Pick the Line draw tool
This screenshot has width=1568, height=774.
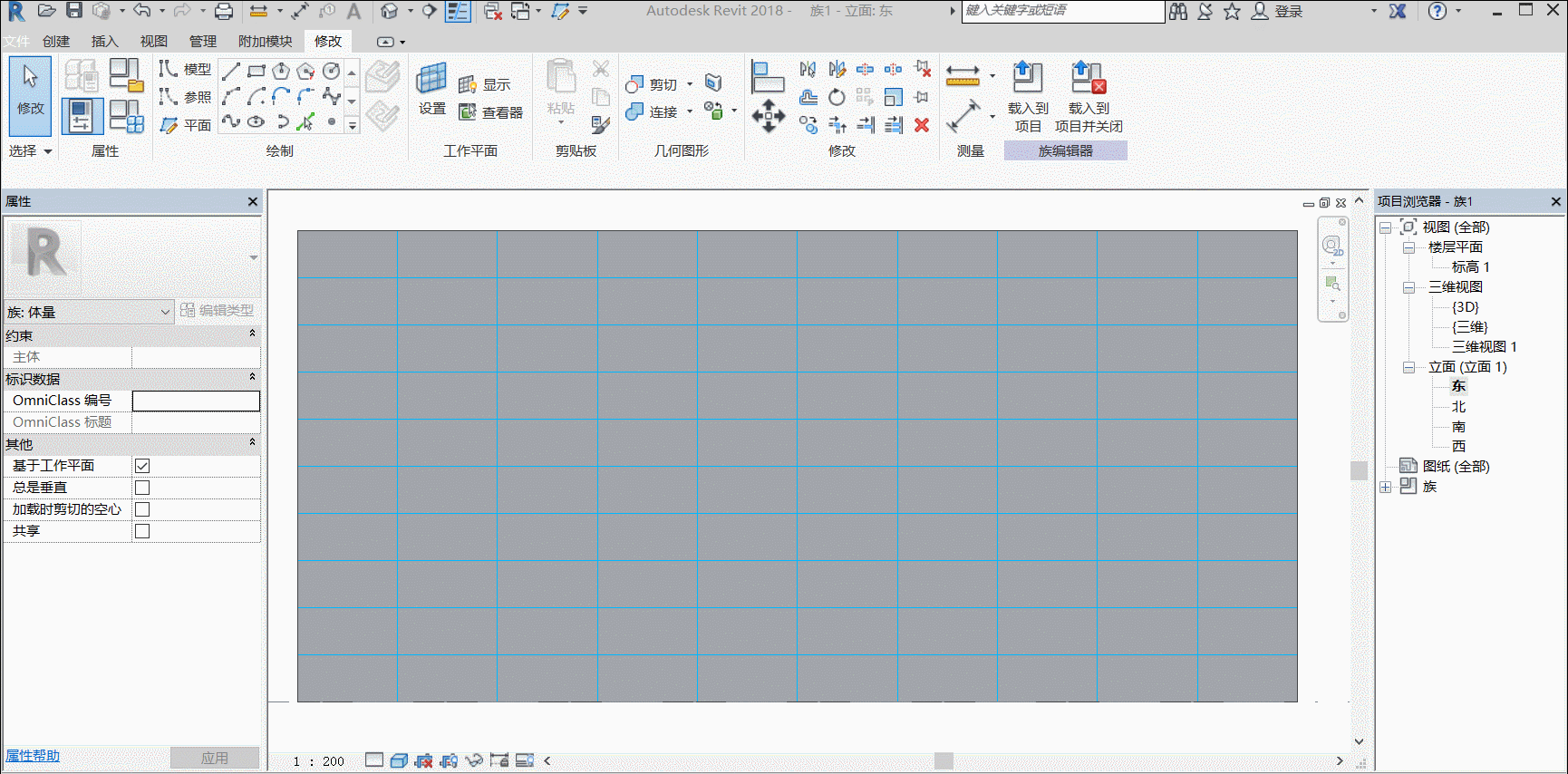[231, 71]
